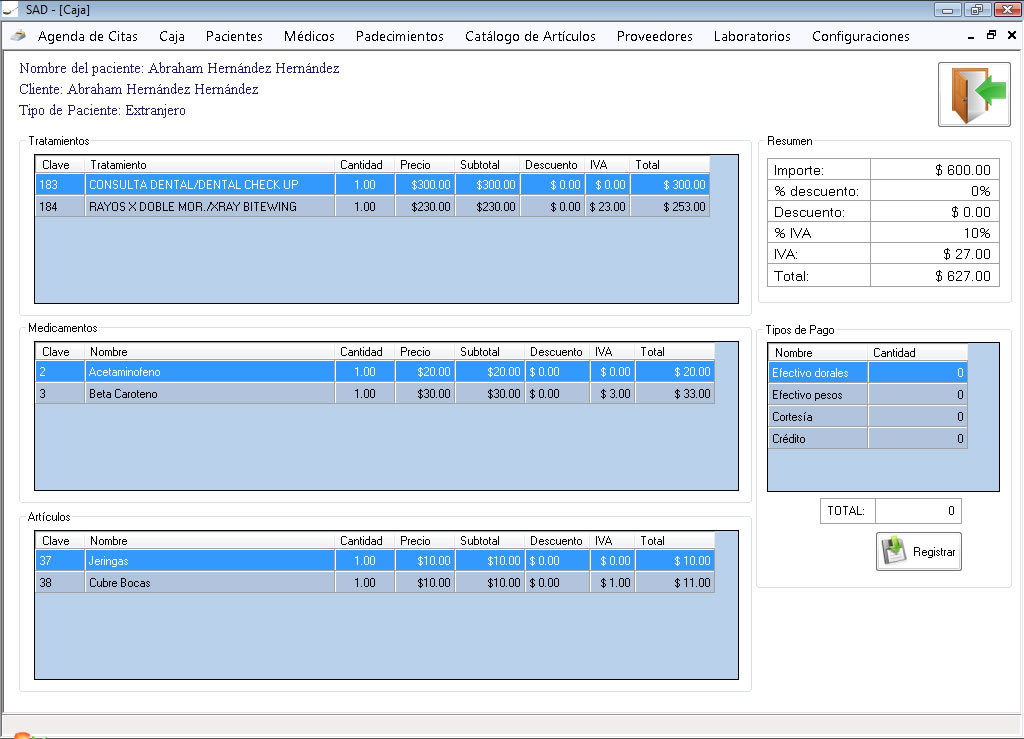Open the Catálogo de Artículos menu
1024x739 pixels.
530,37
